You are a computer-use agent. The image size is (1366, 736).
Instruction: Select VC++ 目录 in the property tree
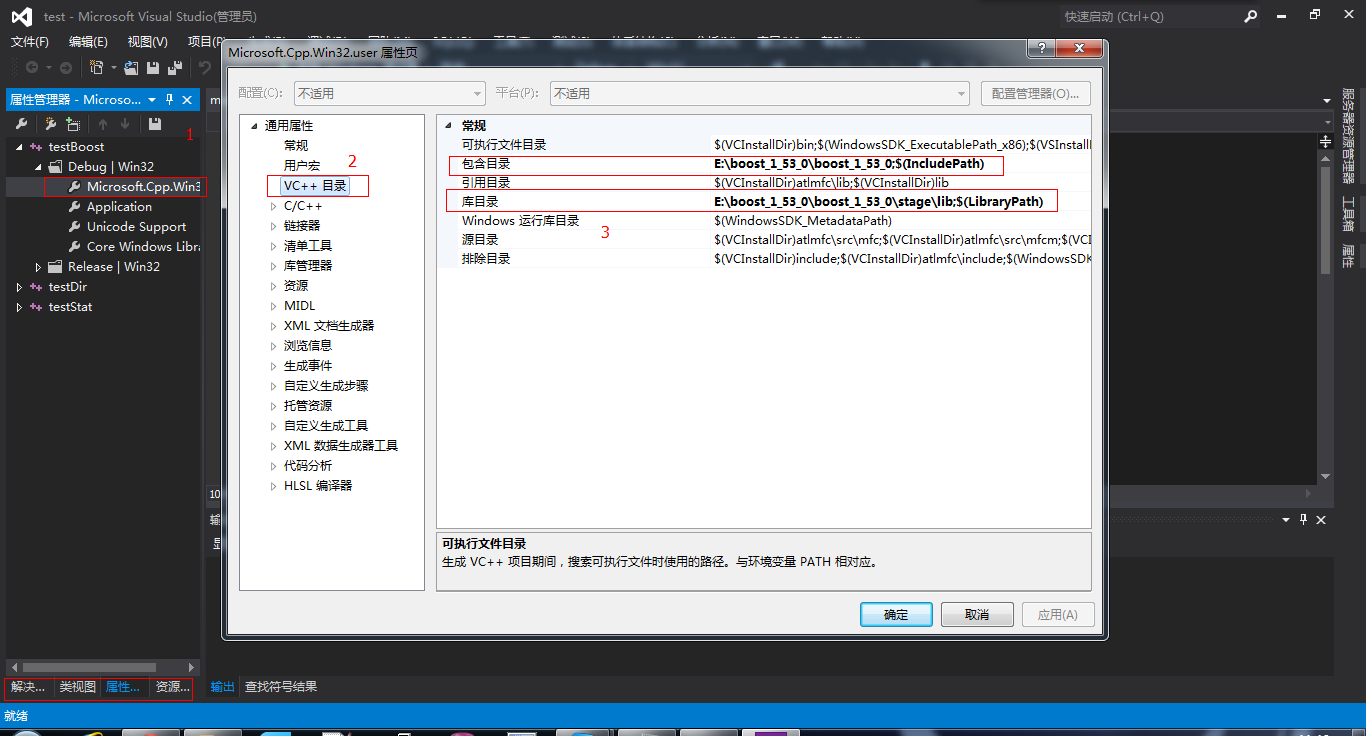pyautogui.click(x=315, y=186)
